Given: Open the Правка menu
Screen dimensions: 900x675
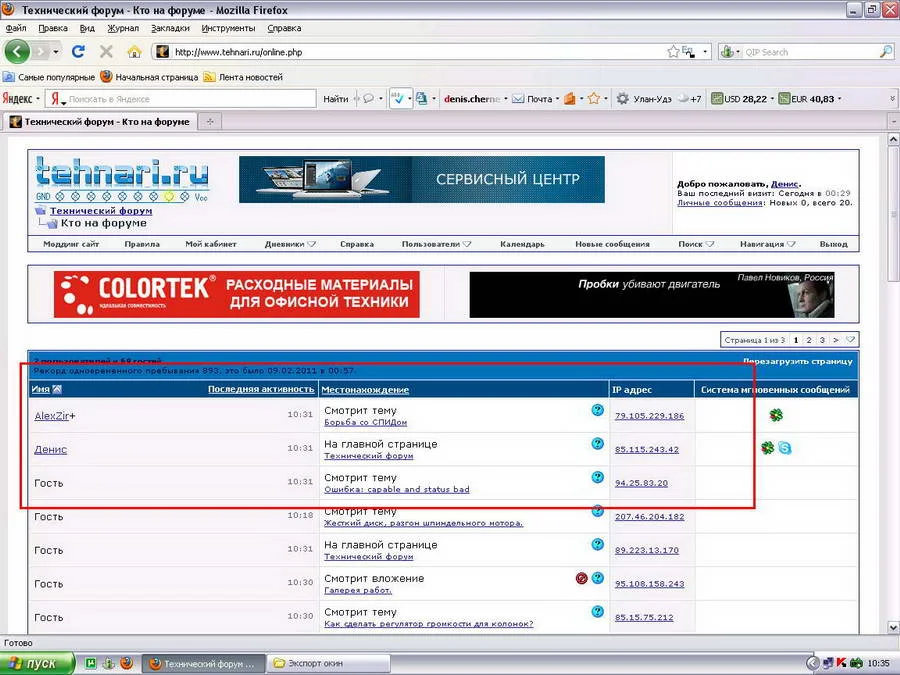Looking at the screenshot, I should [x=53, y=28].
